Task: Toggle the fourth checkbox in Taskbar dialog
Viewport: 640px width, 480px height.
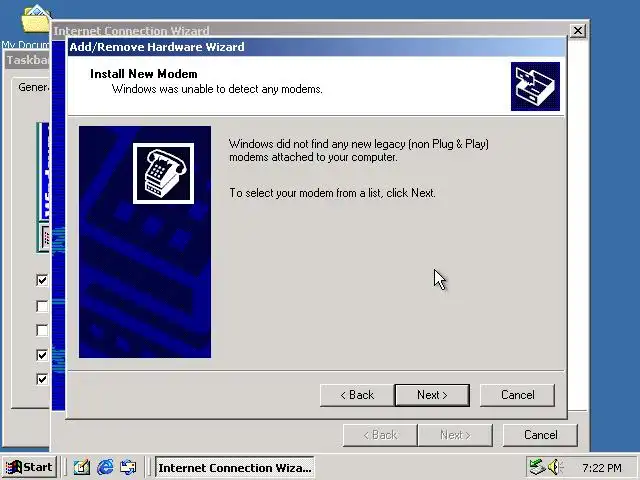Action: coord(42,355)
